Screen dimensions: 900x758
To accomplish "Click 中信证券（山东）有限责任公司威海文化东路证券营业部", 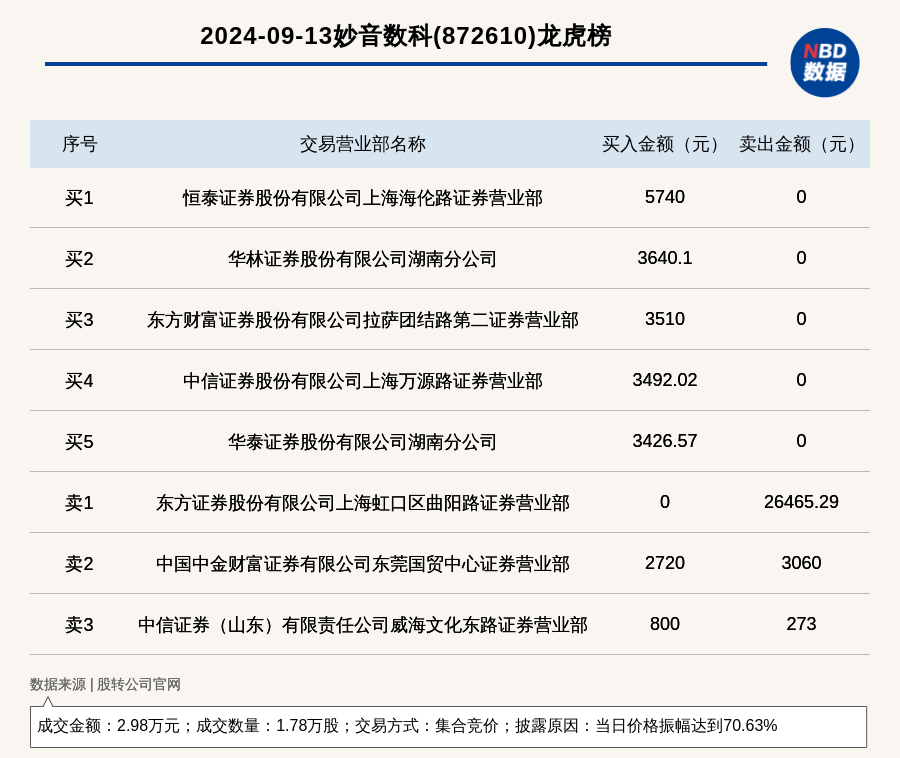I will tap(363, 624).
